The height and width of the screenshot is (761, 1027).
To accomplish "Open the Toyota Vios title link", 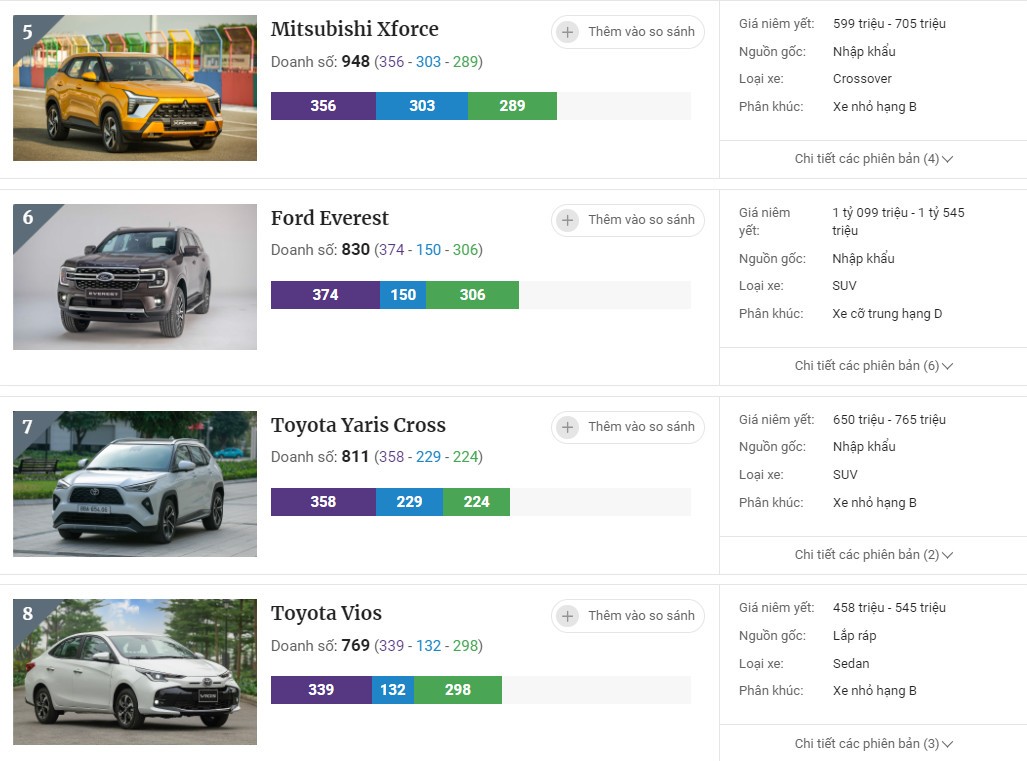I will click(x=326, y=613).
